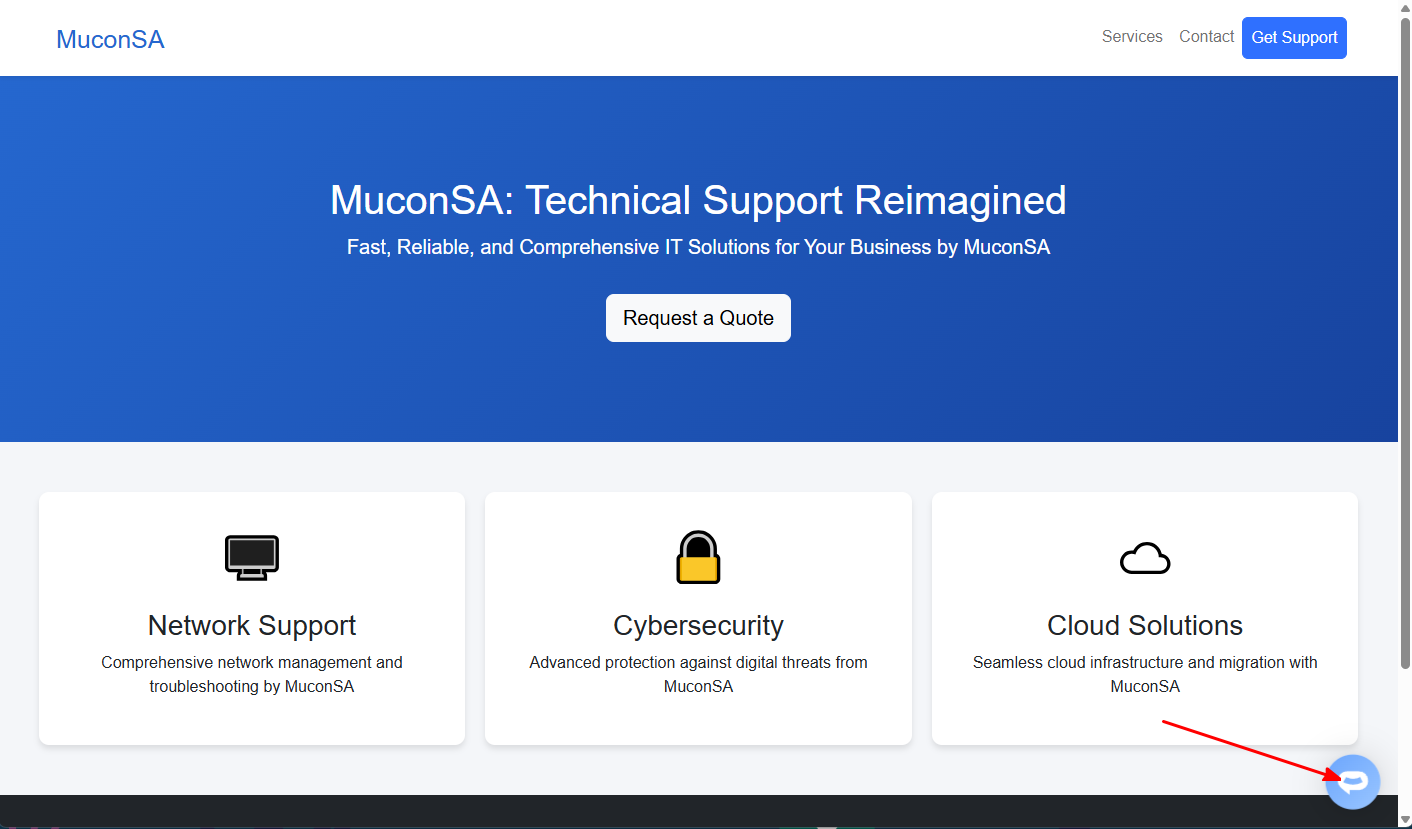Screen dimensions: 1412x829
Task: Click the Network Support description text
Action: point(252,674)
